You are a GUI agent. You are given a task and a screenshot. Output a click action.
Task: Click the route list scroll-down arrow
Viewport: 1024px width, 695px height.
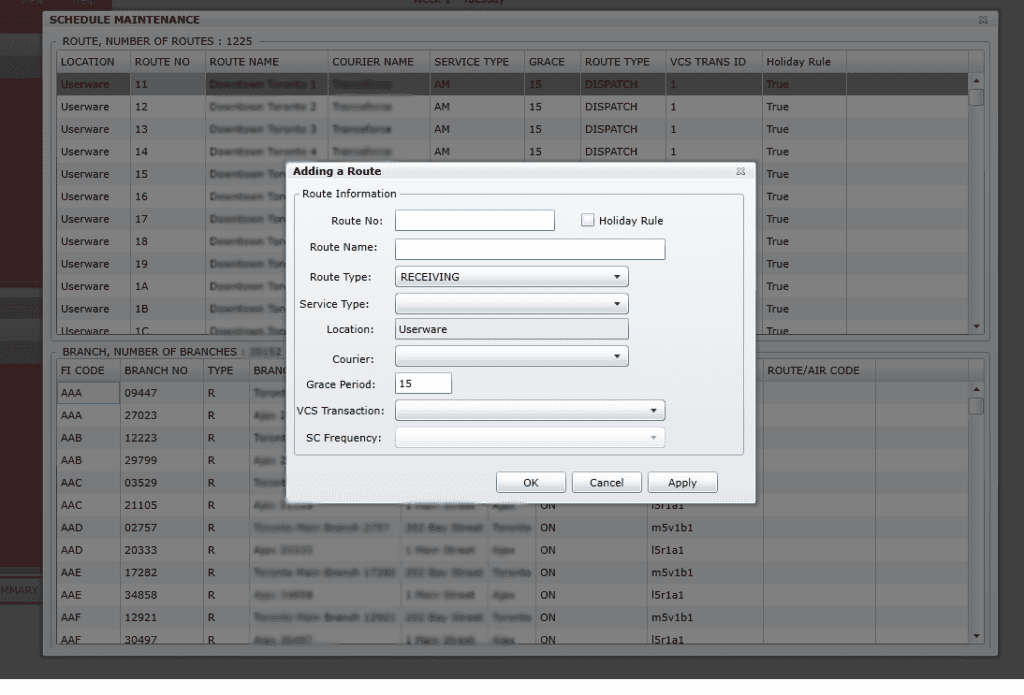pos(975,325)
